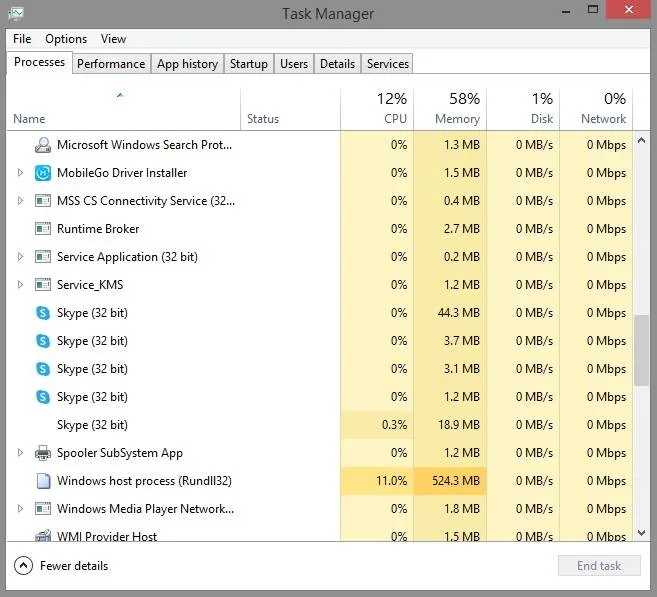Click the 44.3 MB memory value

458,313
